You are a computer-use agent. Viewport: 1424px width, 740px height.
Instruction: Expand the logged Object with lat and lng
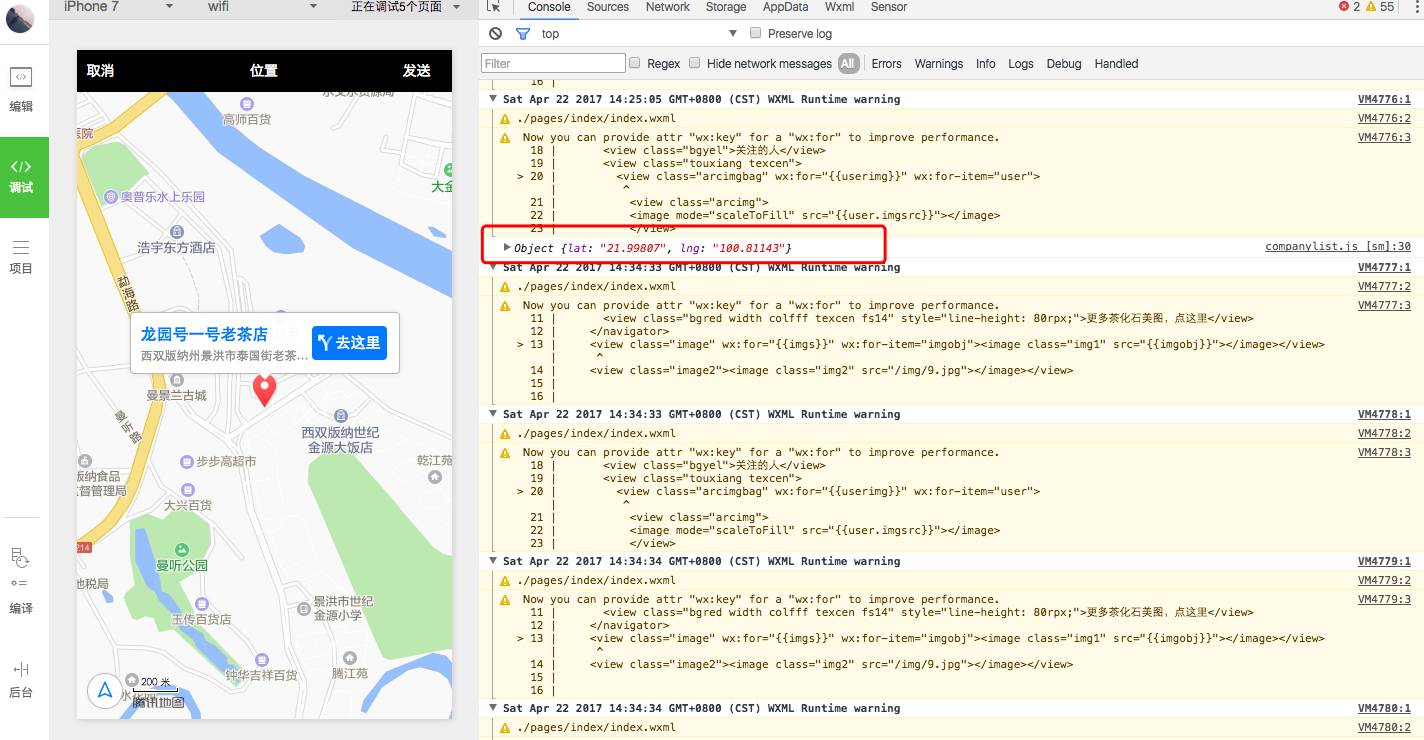507,247
